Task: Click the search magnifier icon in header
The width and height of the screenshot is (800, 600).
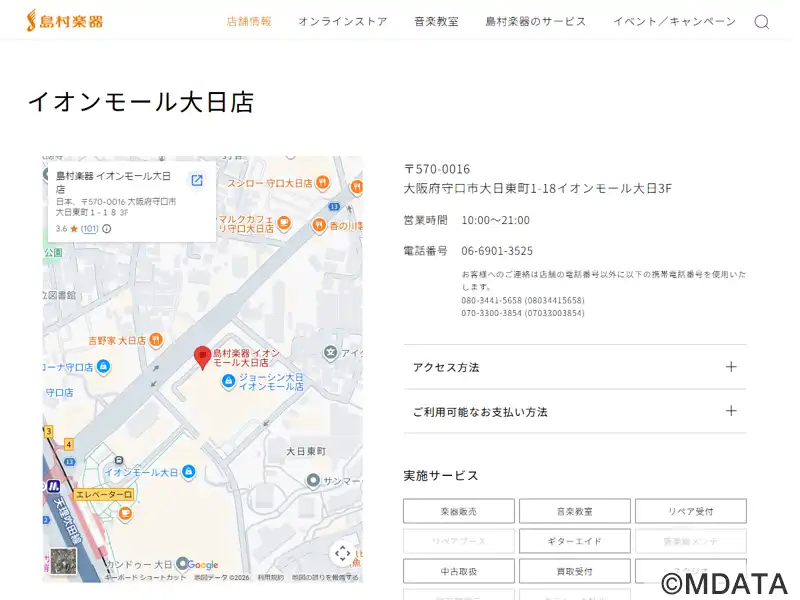Action: pos(761,22)
